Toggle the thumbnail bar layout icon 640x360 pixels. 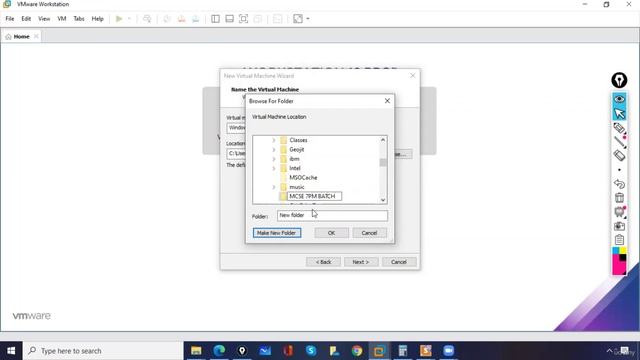tap(229, 19)
